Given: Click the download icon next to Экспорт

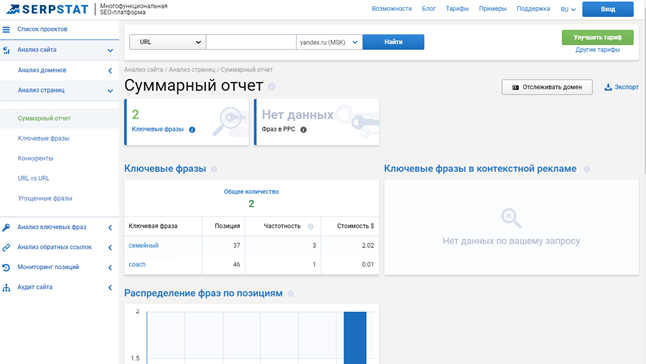Looking at the screenshot, I should [608, 87].
